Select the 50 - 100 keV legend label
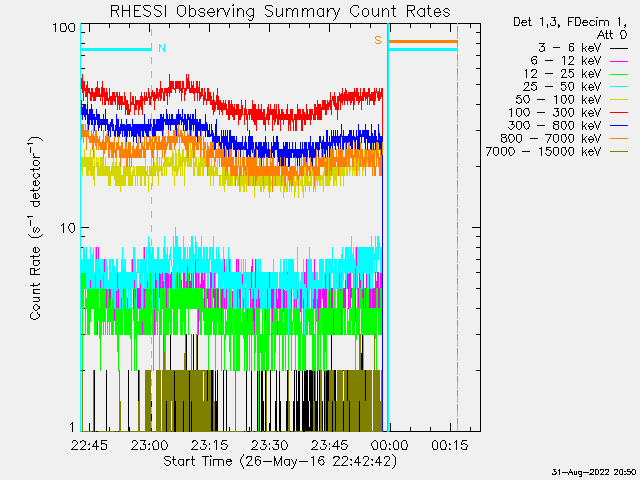 coord(558,100)
